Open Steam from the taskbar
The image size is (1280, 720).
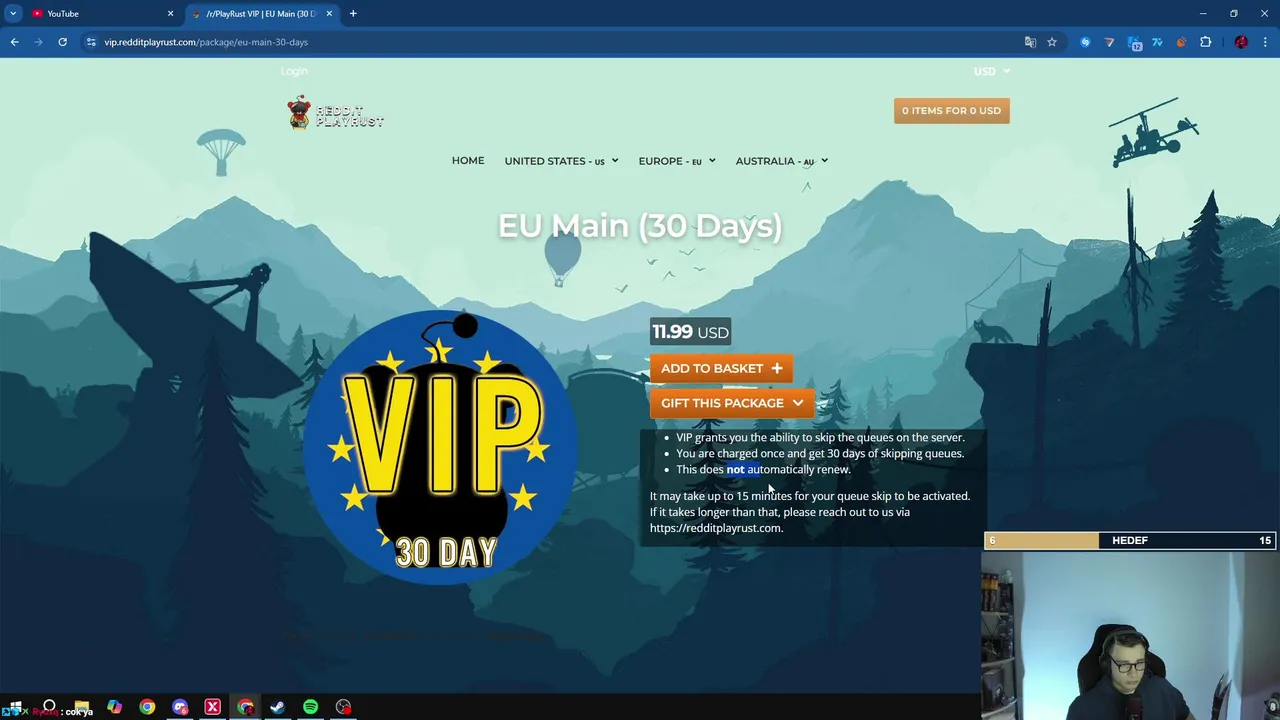click(277, 708)
